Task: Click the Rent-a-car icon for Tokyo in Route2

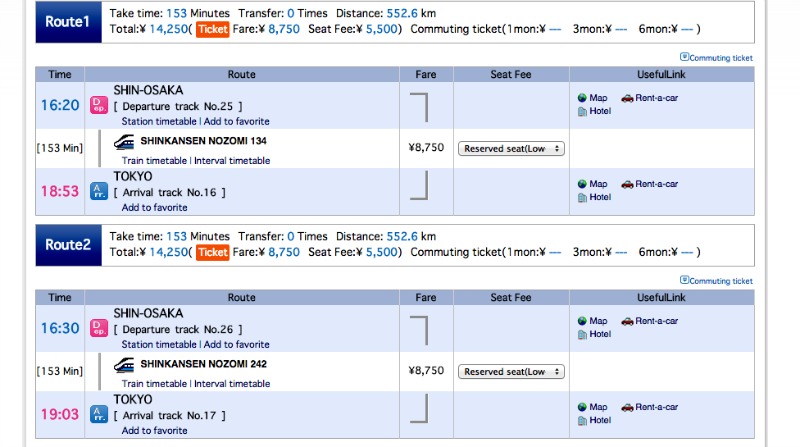Action: [627, 407]
